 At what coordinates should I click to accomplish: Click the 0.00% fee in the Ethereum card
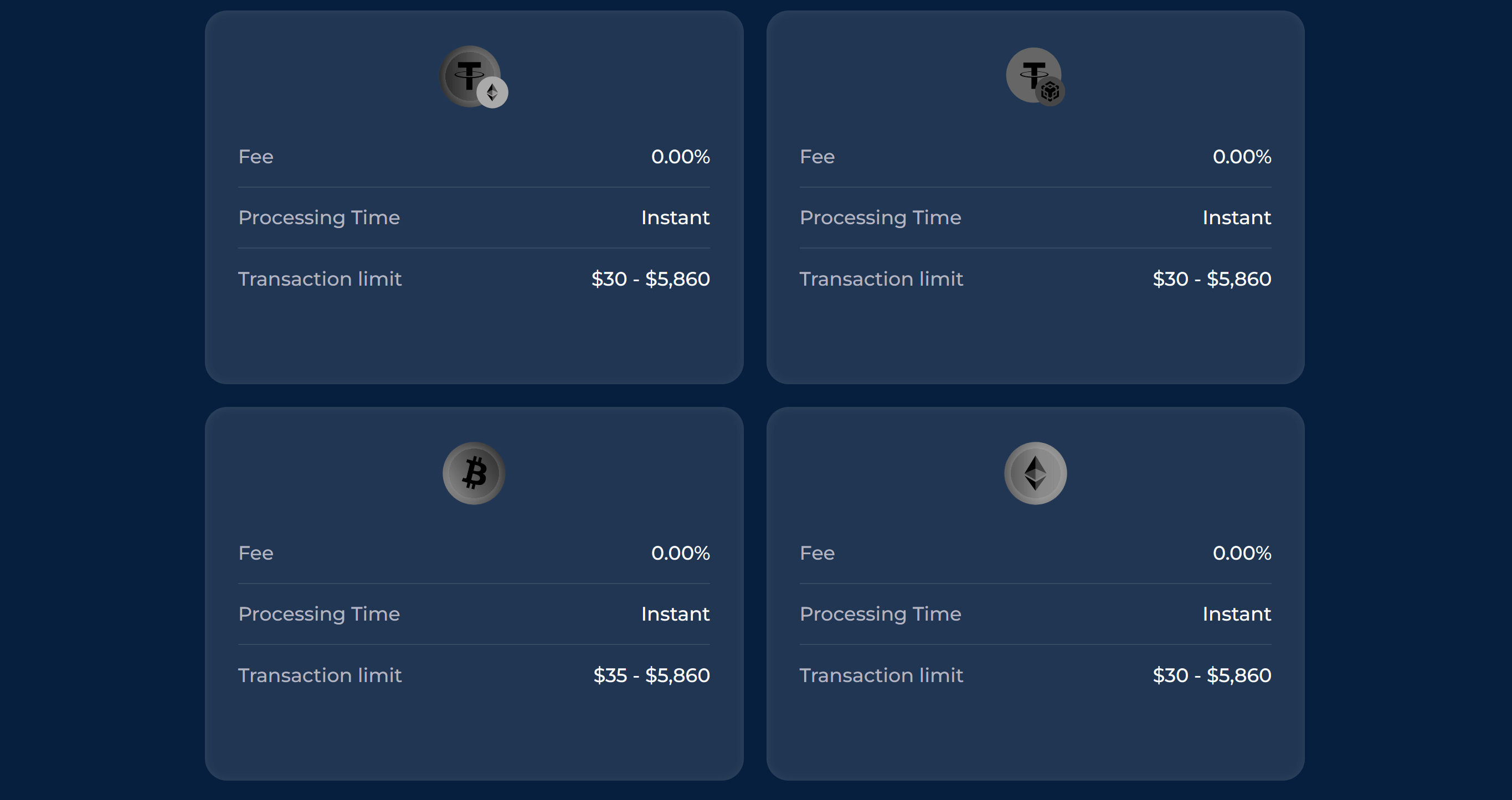coord(1241,553)
